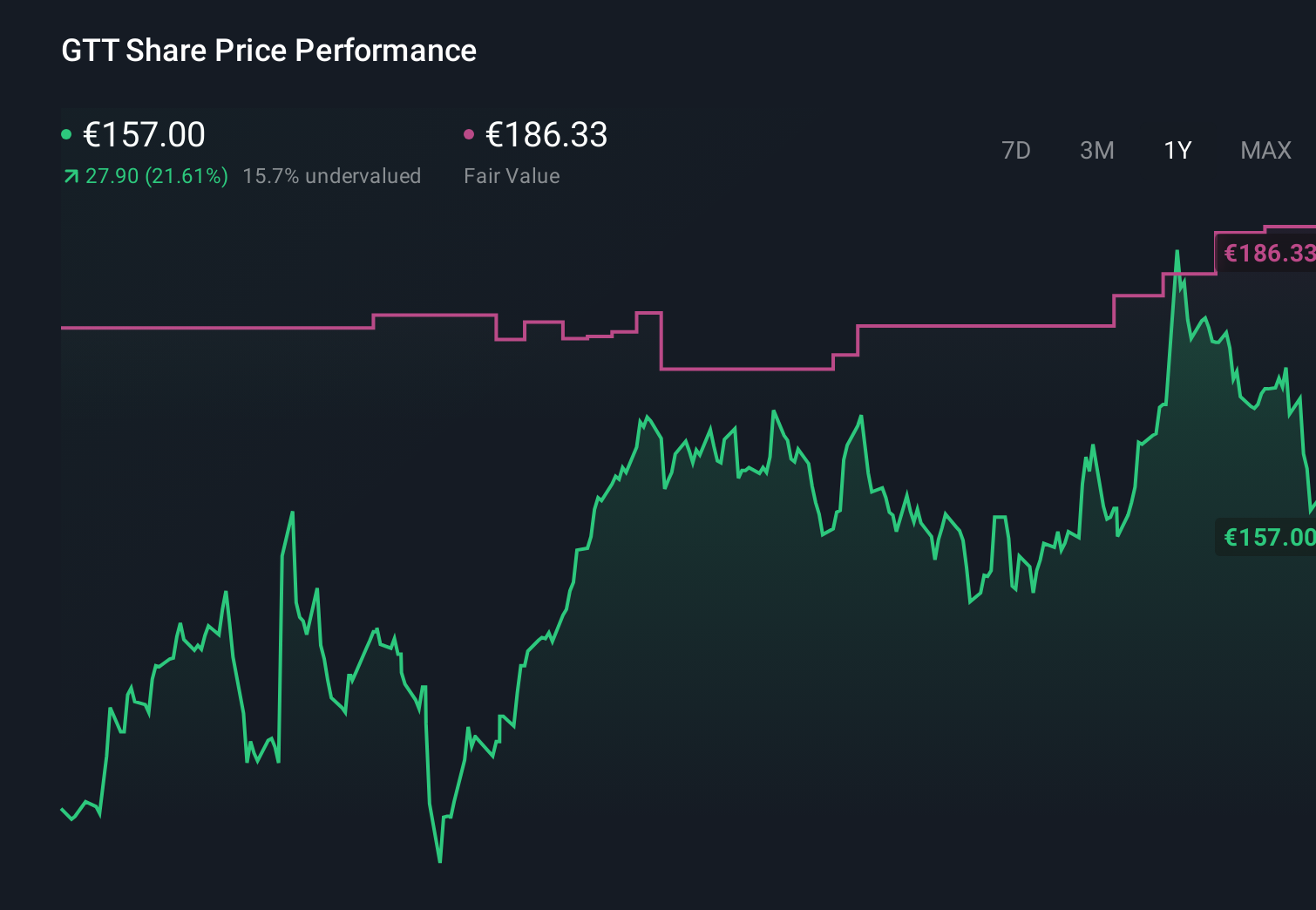Open the MAX time range view

[1265, 150]
